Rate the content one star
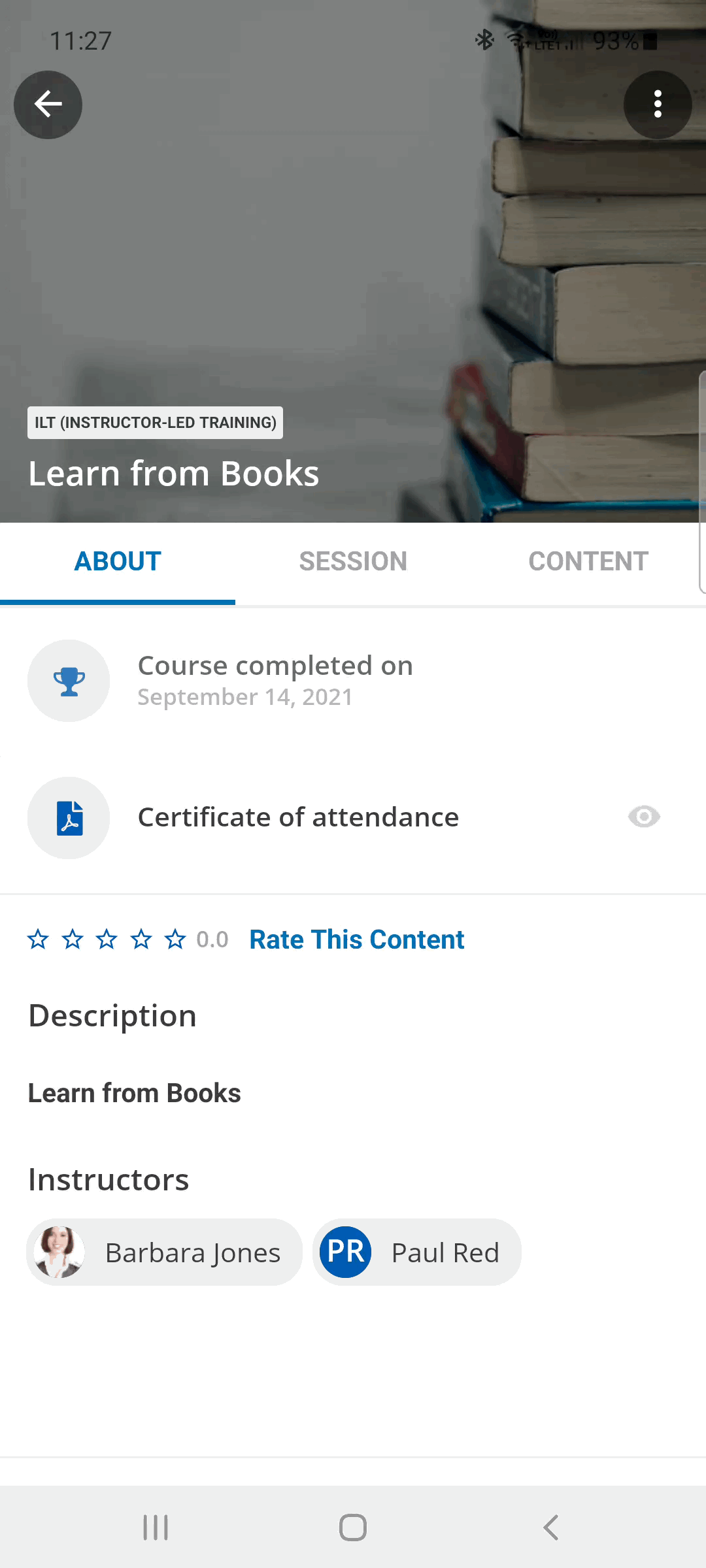Image resolution: width=706 pixels, height=1568 pixels. [x=39, y=939]
